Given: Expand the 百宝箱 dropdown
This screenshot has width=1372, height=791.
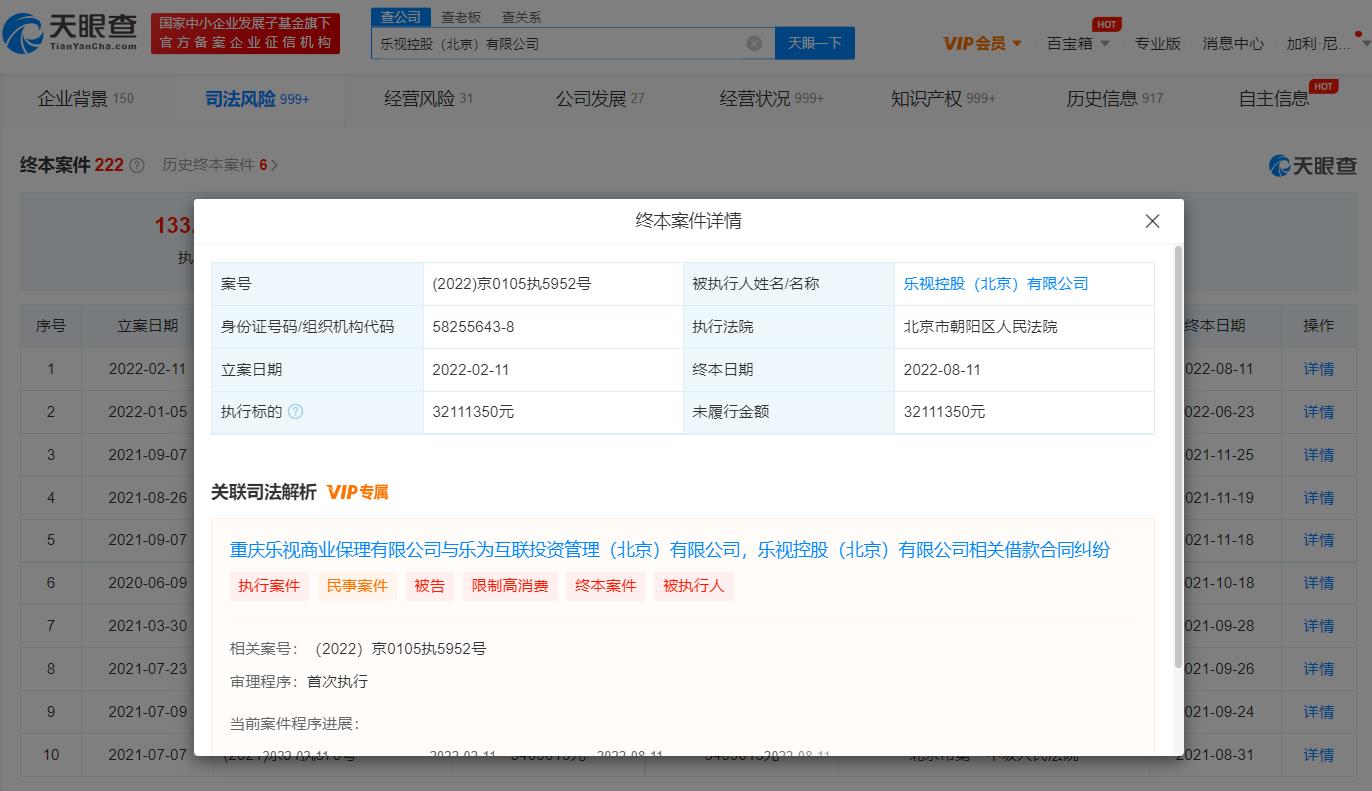Looking at the screenshot, I should 1078,43.
